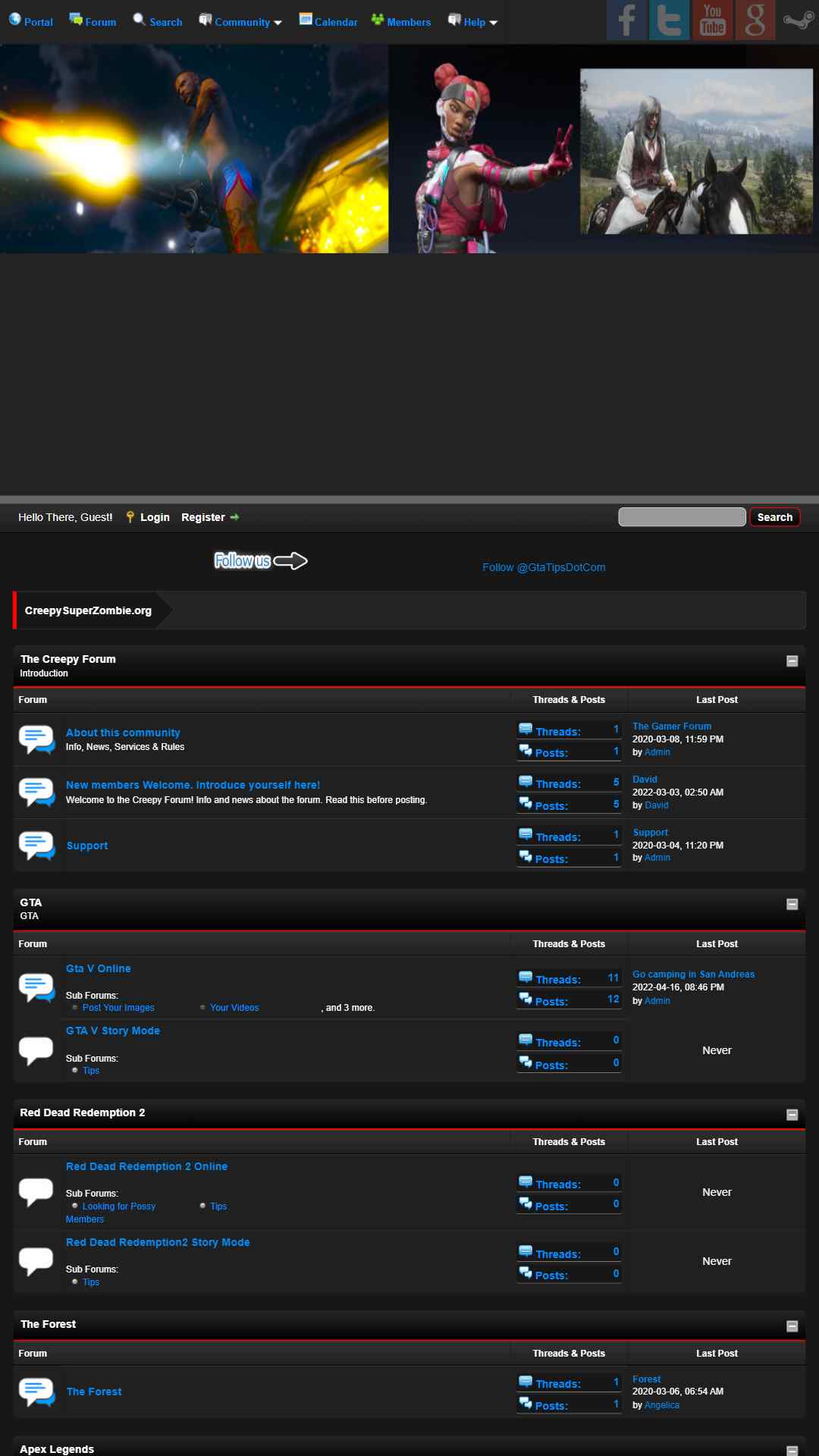
Task: Click the bubble icon beside Community menu
Action: pos(206,19)
